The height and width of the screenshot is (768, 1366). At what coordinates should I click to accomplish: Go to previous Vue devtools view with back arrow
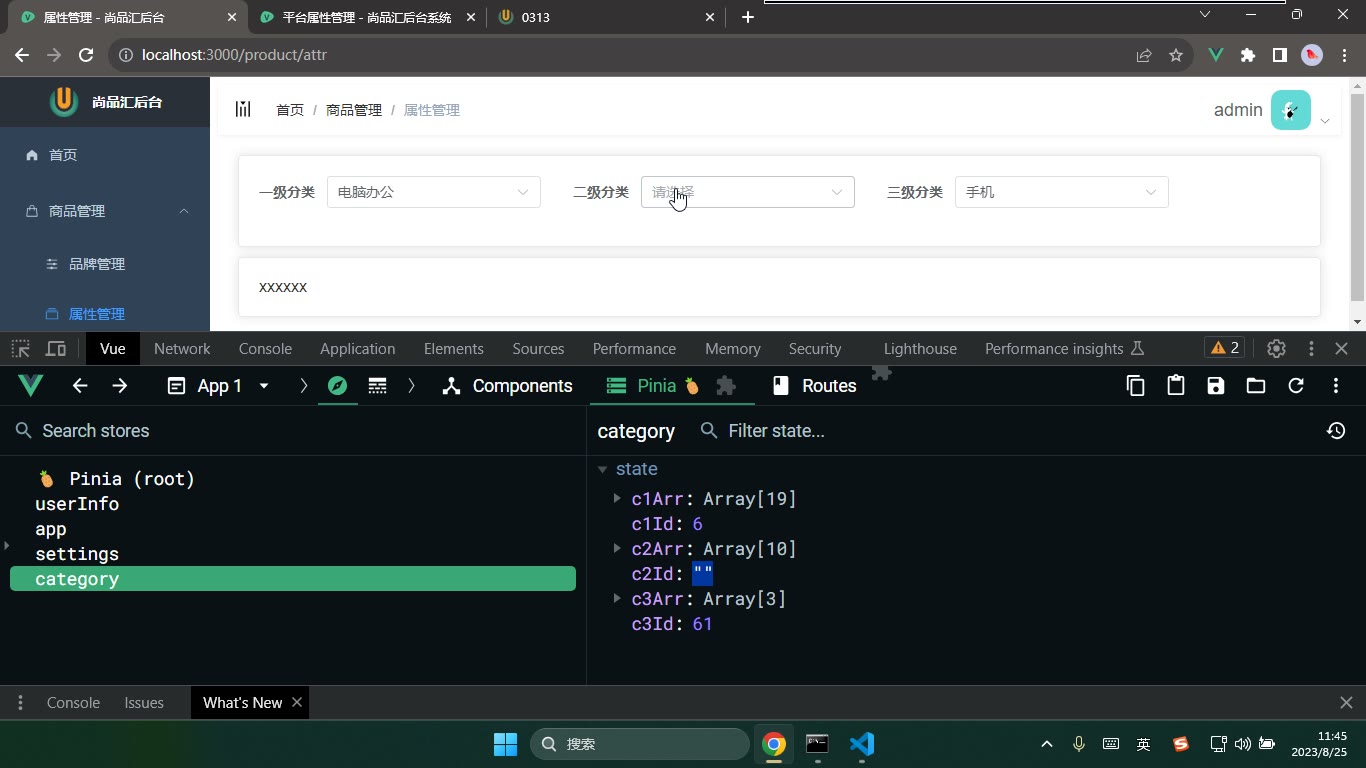(80, 386)
